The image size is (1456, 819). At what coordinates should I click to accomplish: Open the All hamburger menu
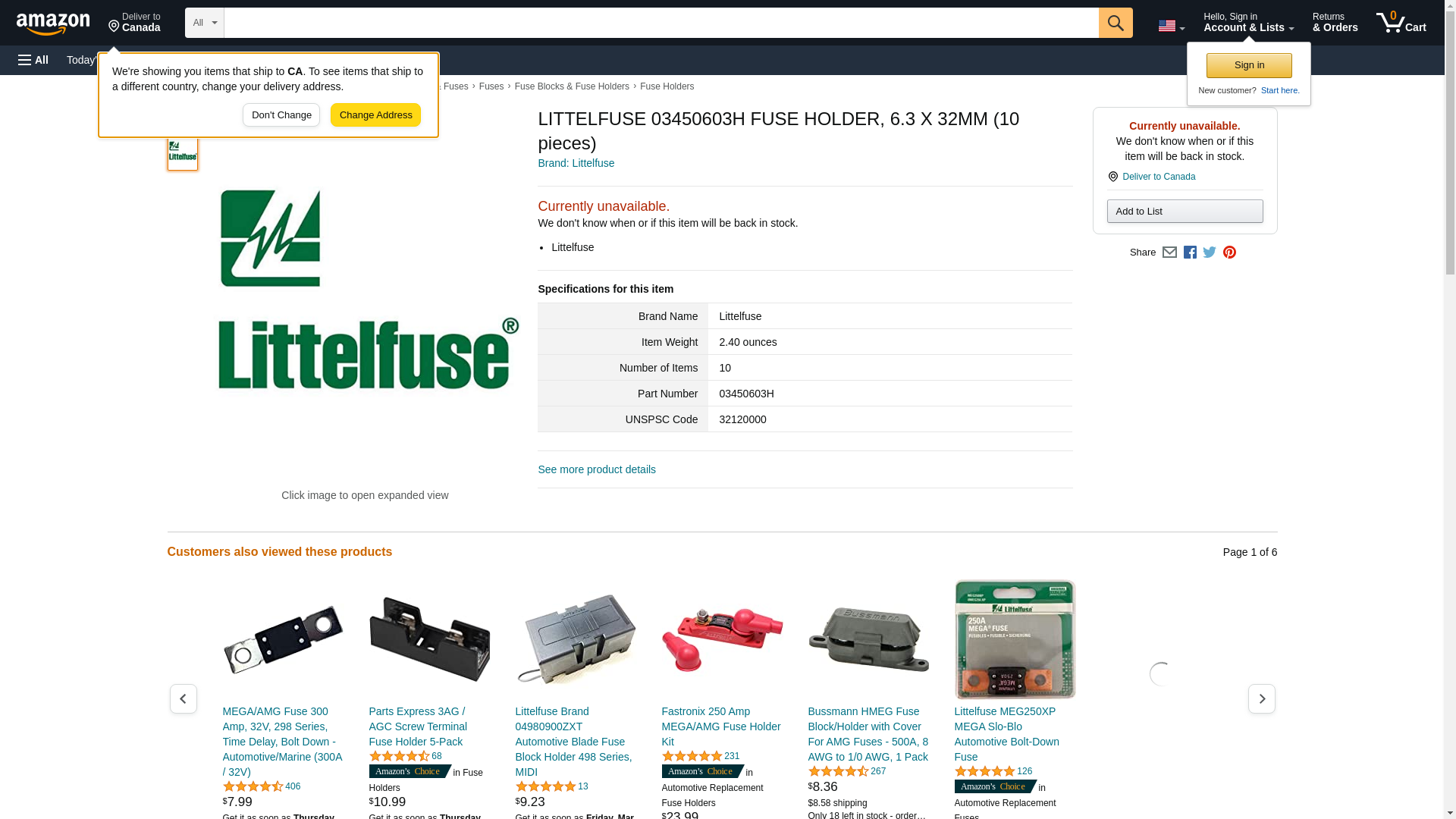(x=33, y=60)
